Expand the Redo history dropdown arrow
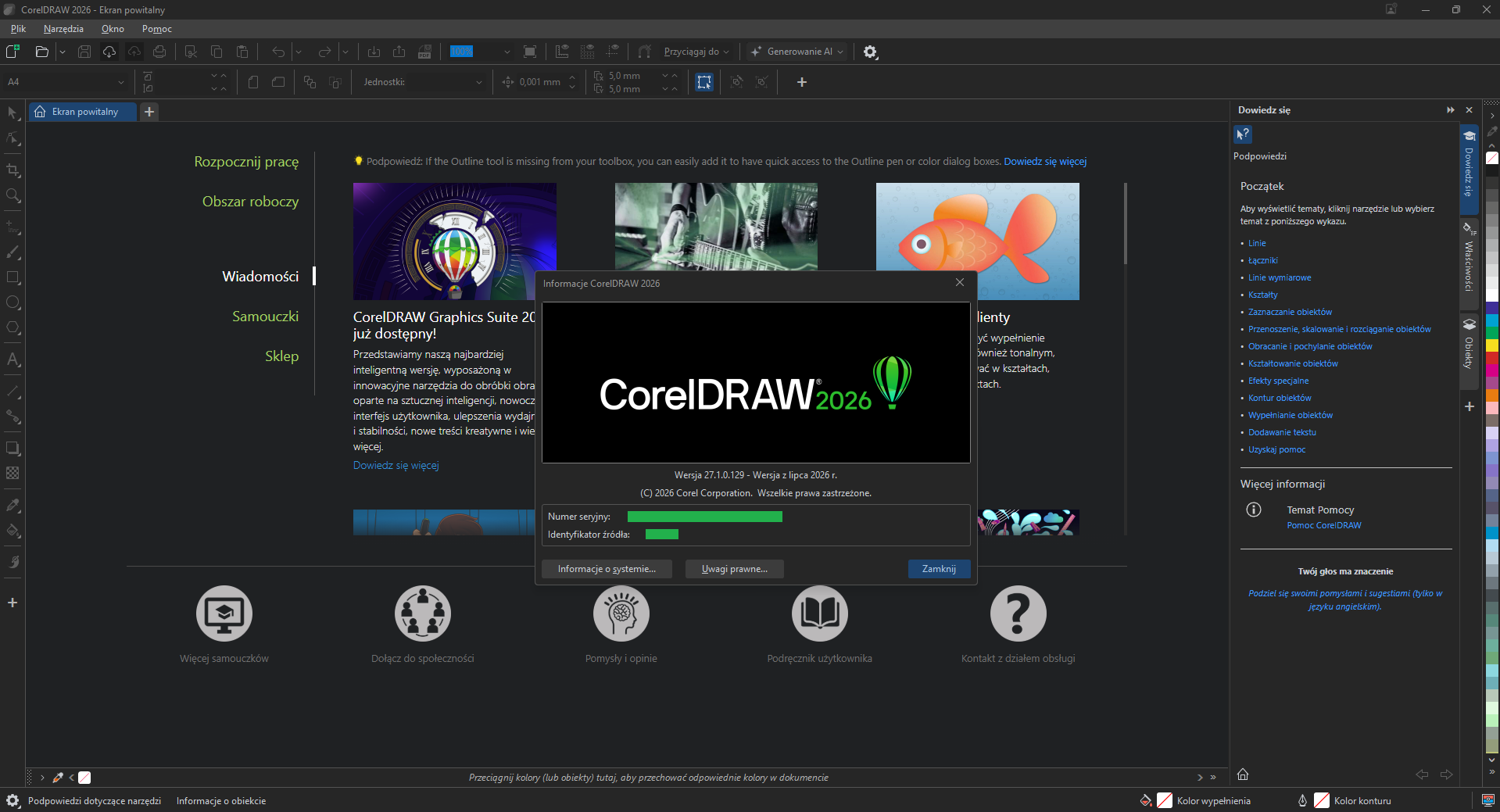The height and width of the screenshot is (812, 1500). click(x=345, y=52)
